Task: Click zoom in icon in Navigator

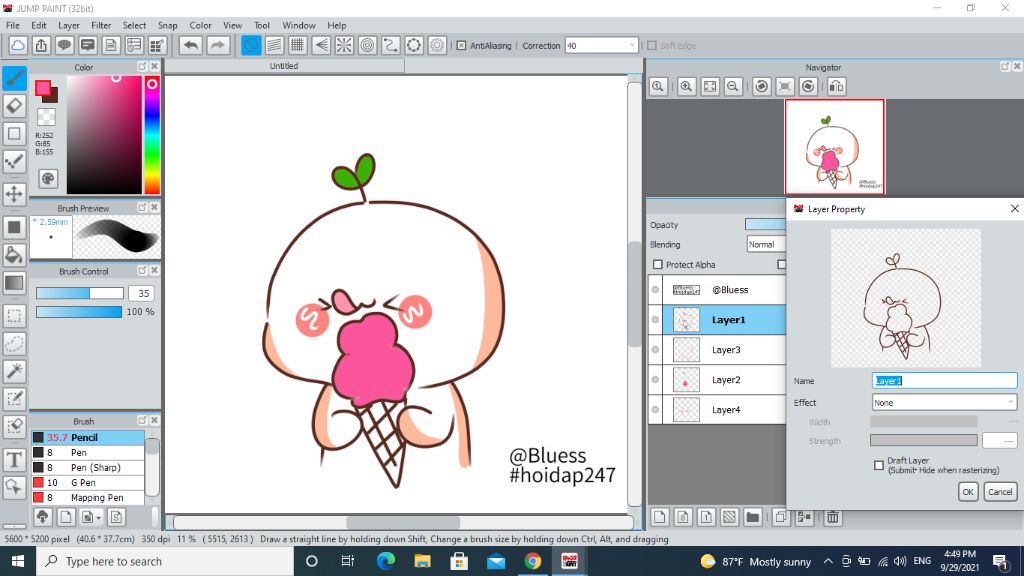Action: [x=686, y=86]
